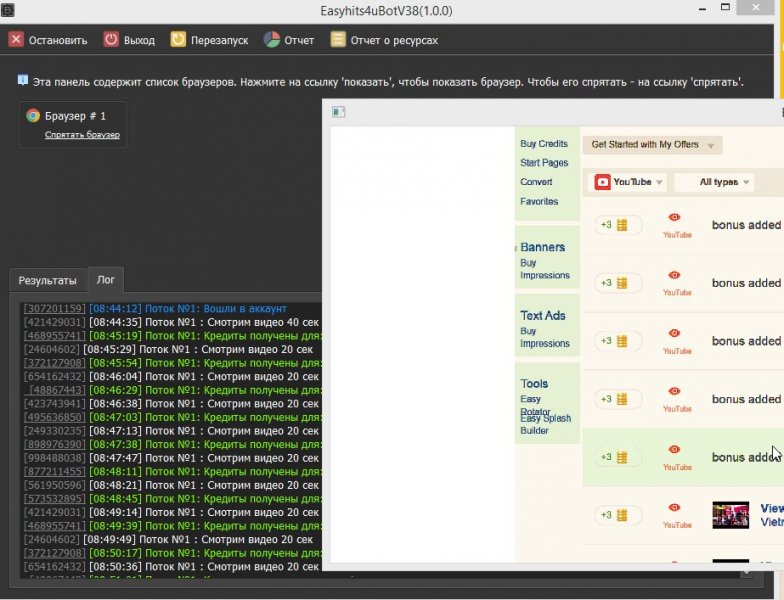The width and height of the screenshot is (784, 600).
Task: Expand Get Started with My Offers dropdown
Action: [x=652, y=145]
